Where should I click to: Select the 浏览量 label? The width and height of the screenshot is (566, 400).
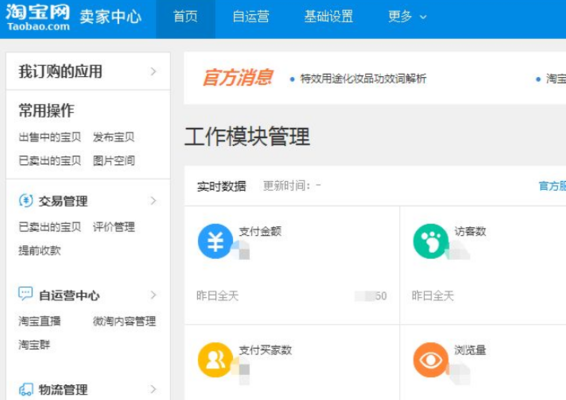pos(470,350)
